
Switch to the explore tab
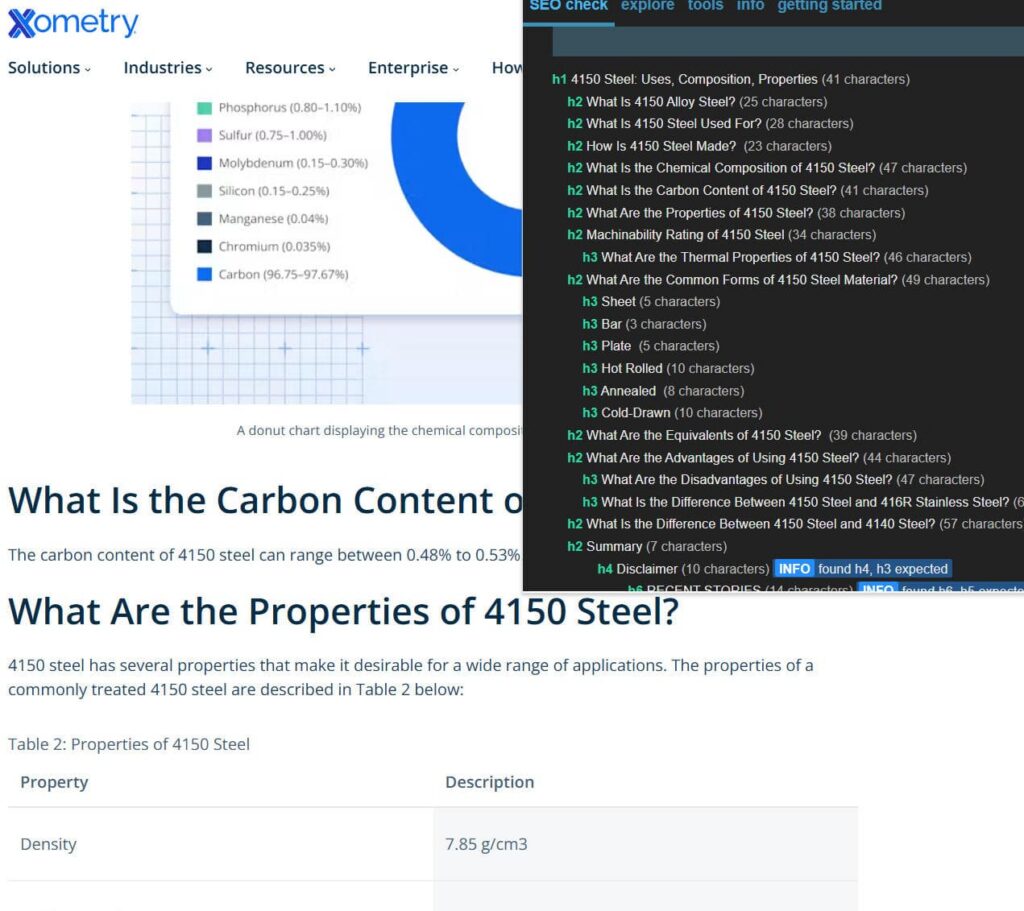(x=647, y=6)
